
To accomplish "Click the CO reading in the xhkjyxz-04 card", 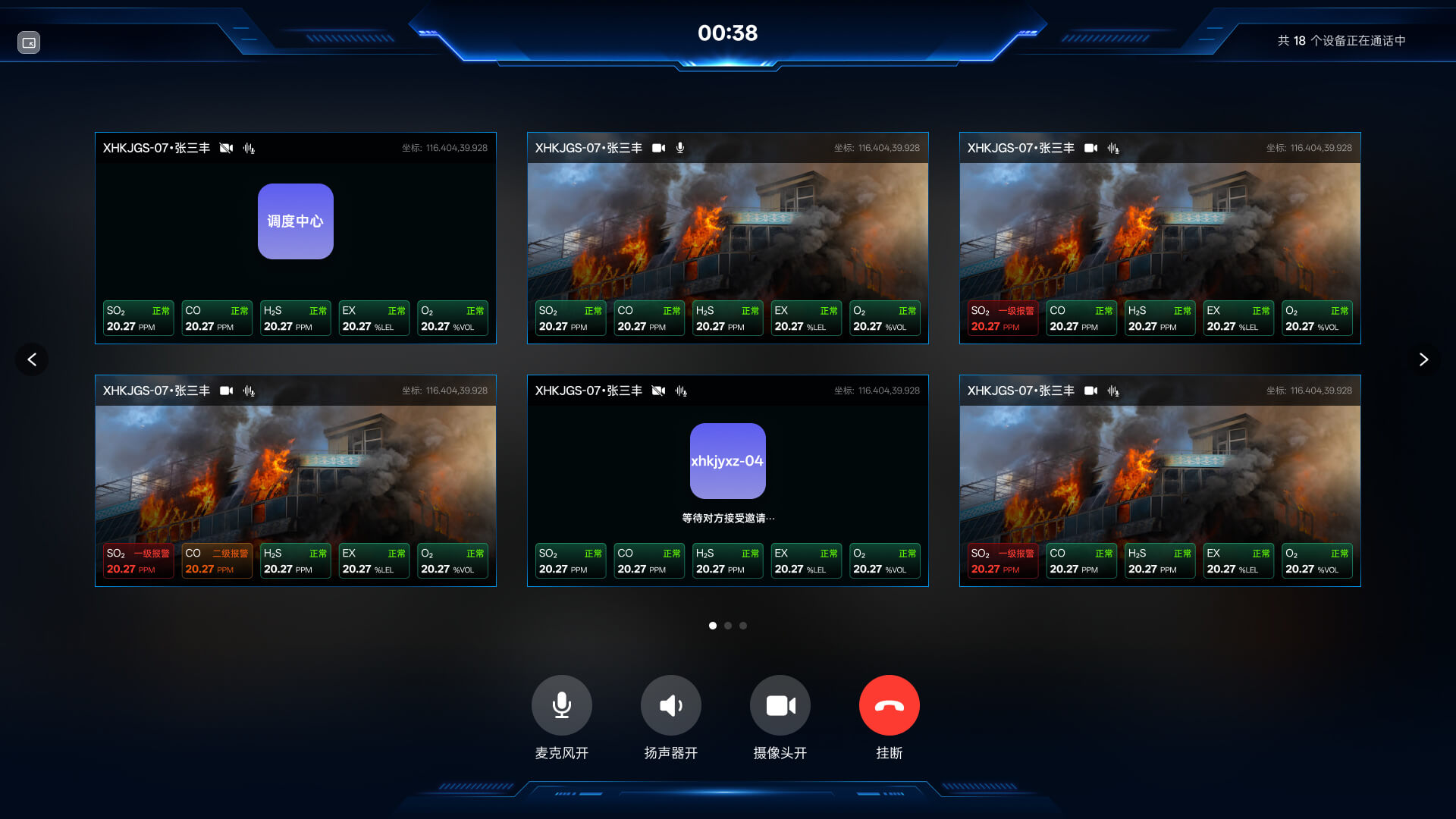I will [x=649, y=561].
